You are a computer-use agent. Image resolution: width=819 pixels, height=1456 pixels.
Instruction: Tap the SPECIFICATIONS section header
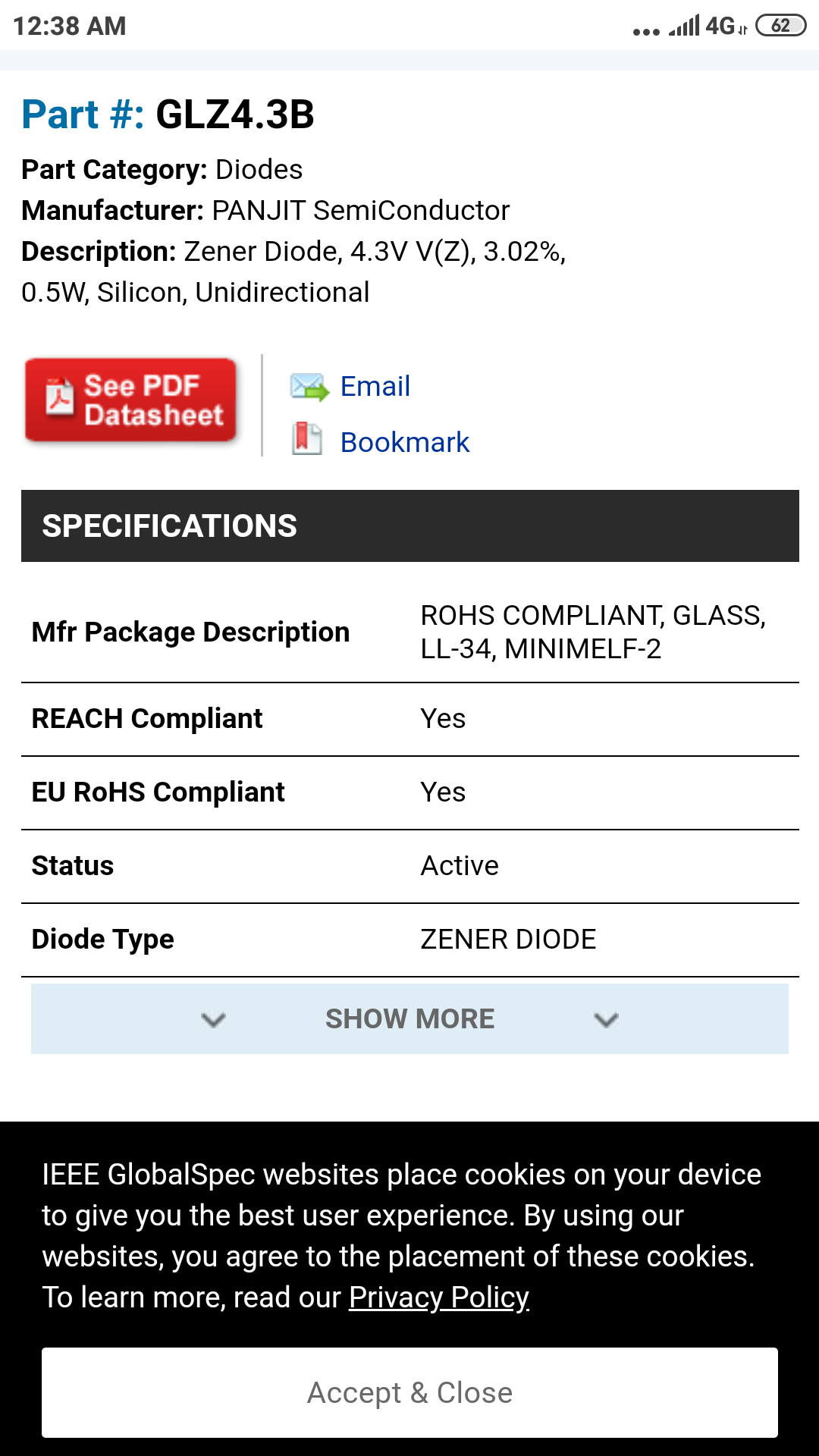pos(409,526)
